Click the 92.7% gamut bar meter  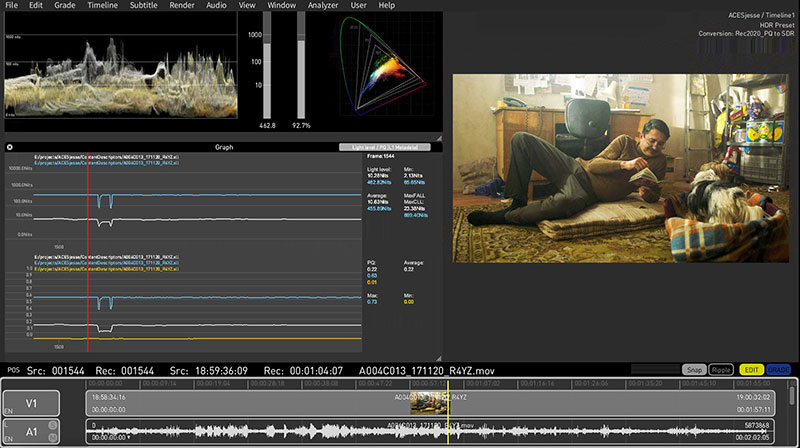pyautogui.click(x=301, y=65)
